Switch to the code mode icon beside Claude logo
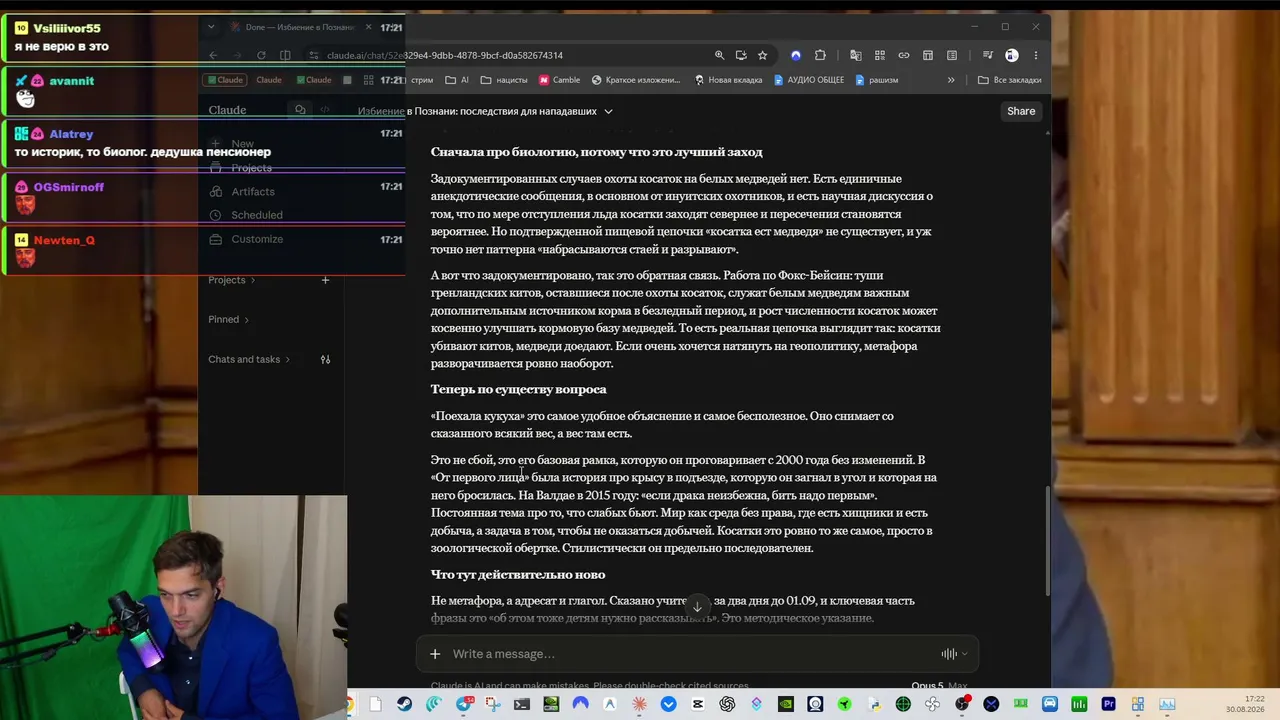 324,110
